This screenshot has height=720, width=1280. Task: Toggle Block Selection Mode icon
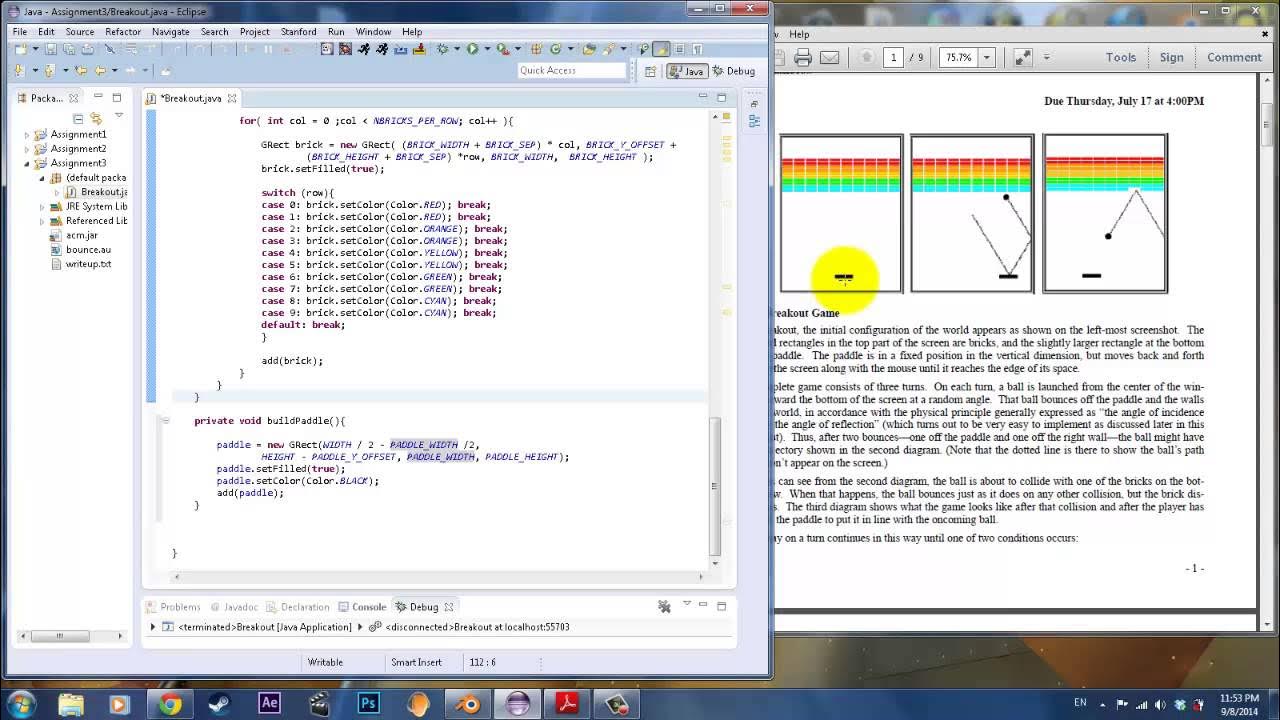[x=680, y=48]
